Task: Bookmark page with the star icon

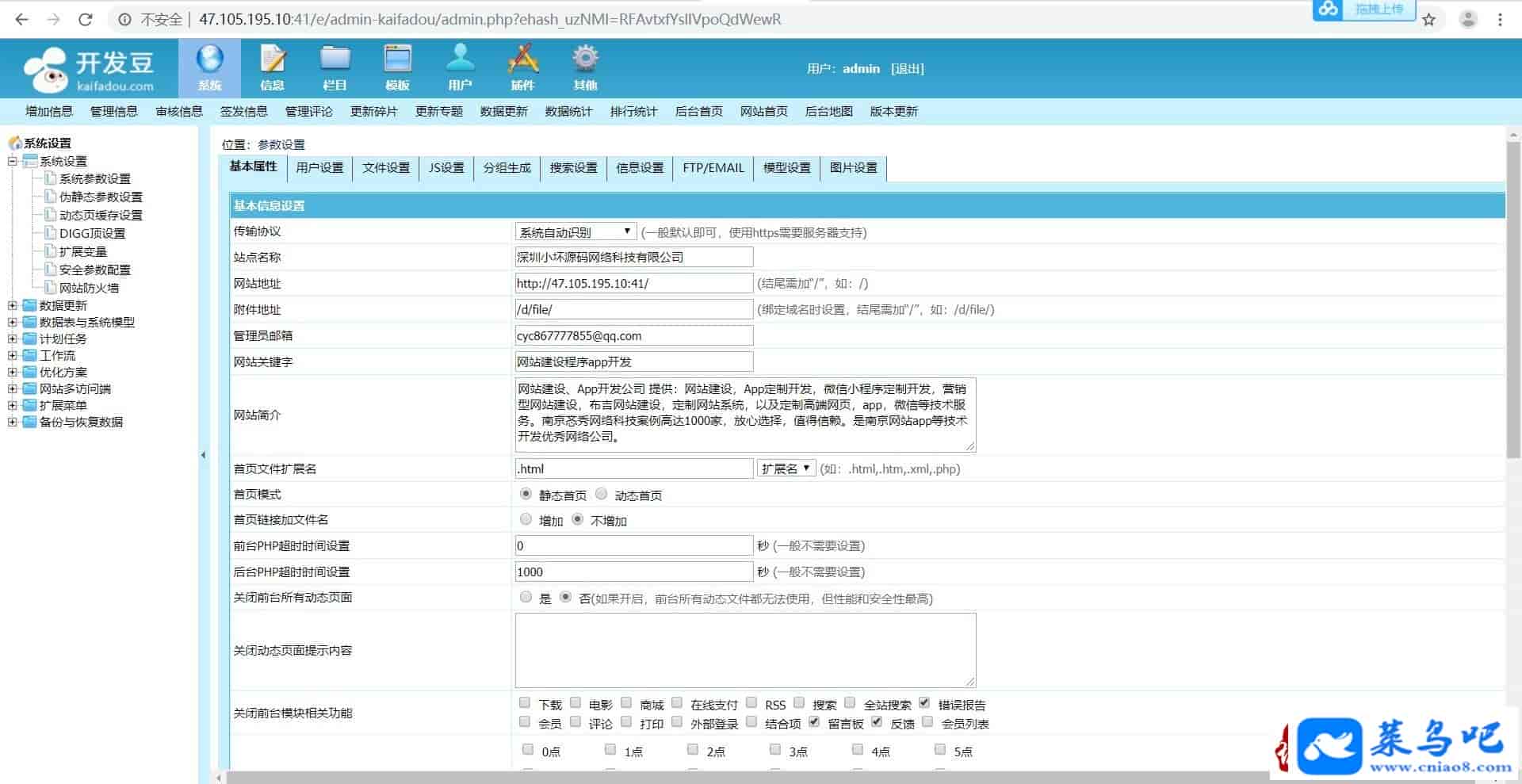Action: [x=1428, y=20]
